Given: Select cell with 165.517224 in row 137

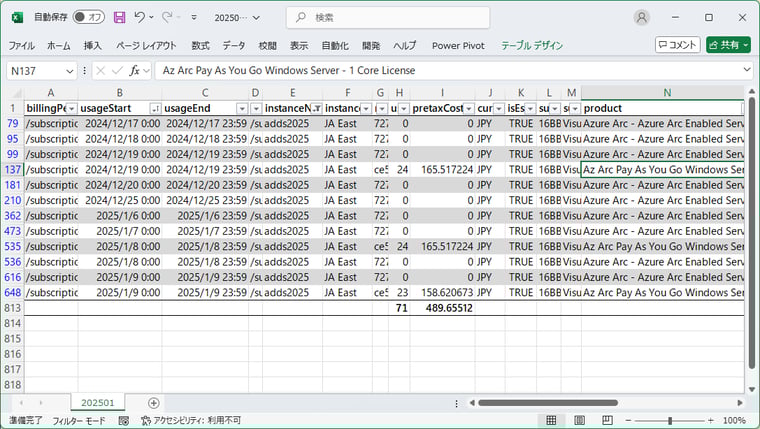Looking at the screenshot, I should [x=443, y=170].
